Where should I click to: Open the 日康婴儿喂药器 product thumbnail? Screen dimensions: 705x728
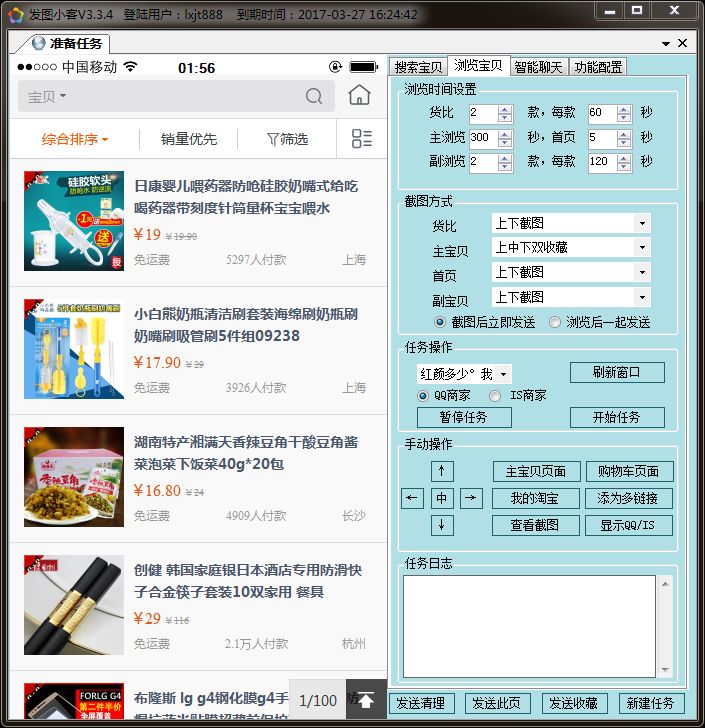[x=74, y=221]
